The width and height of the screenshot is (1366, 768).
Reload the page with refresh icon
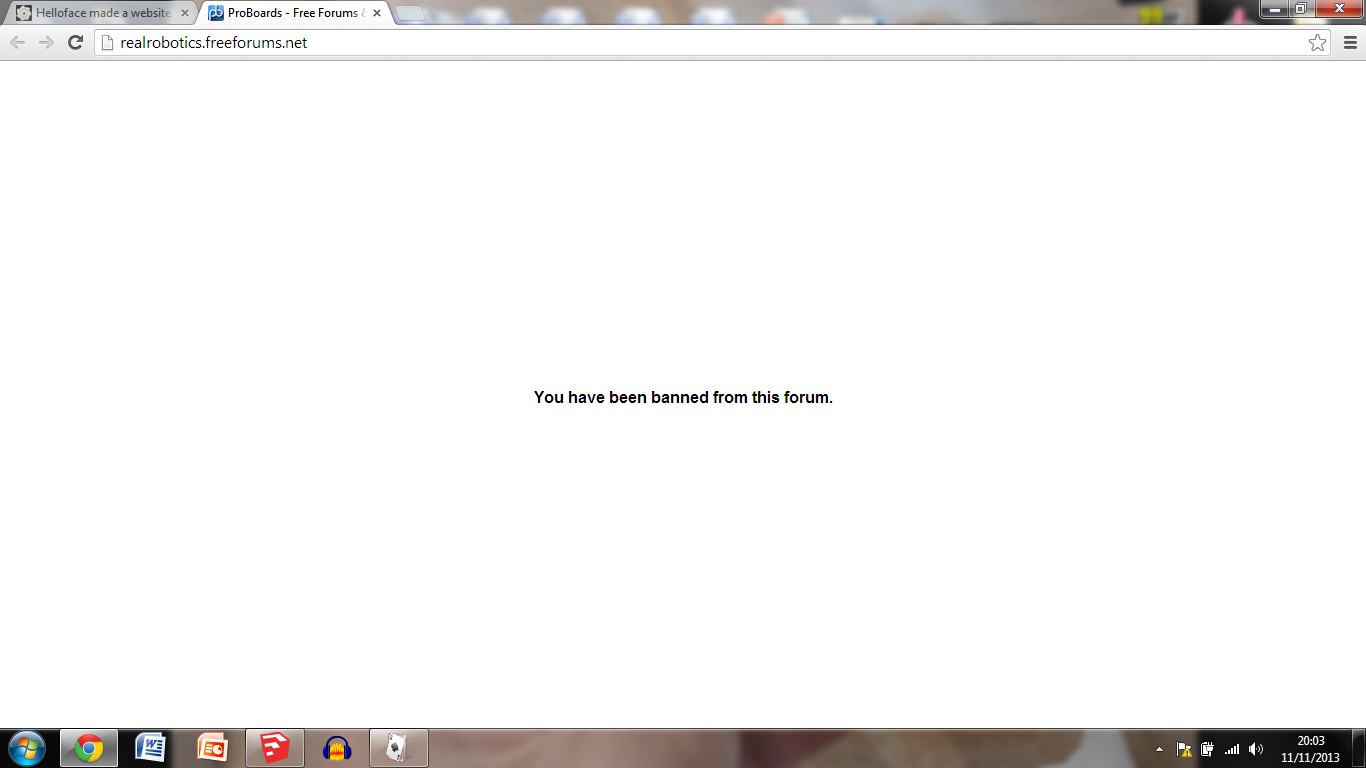click(x=75, y=42)
